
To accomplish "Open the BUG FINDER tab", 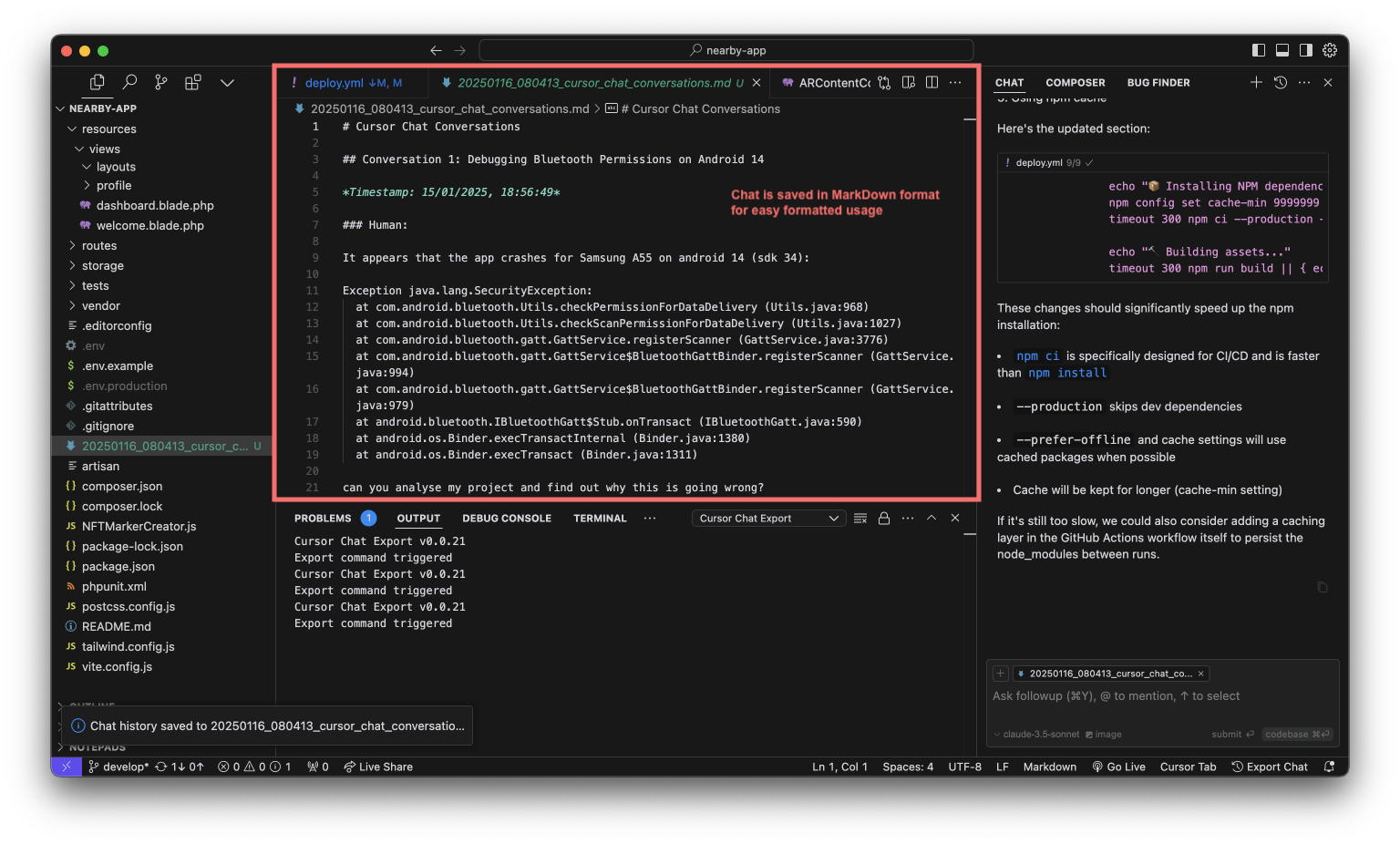I will click(x=1158, y=83).
